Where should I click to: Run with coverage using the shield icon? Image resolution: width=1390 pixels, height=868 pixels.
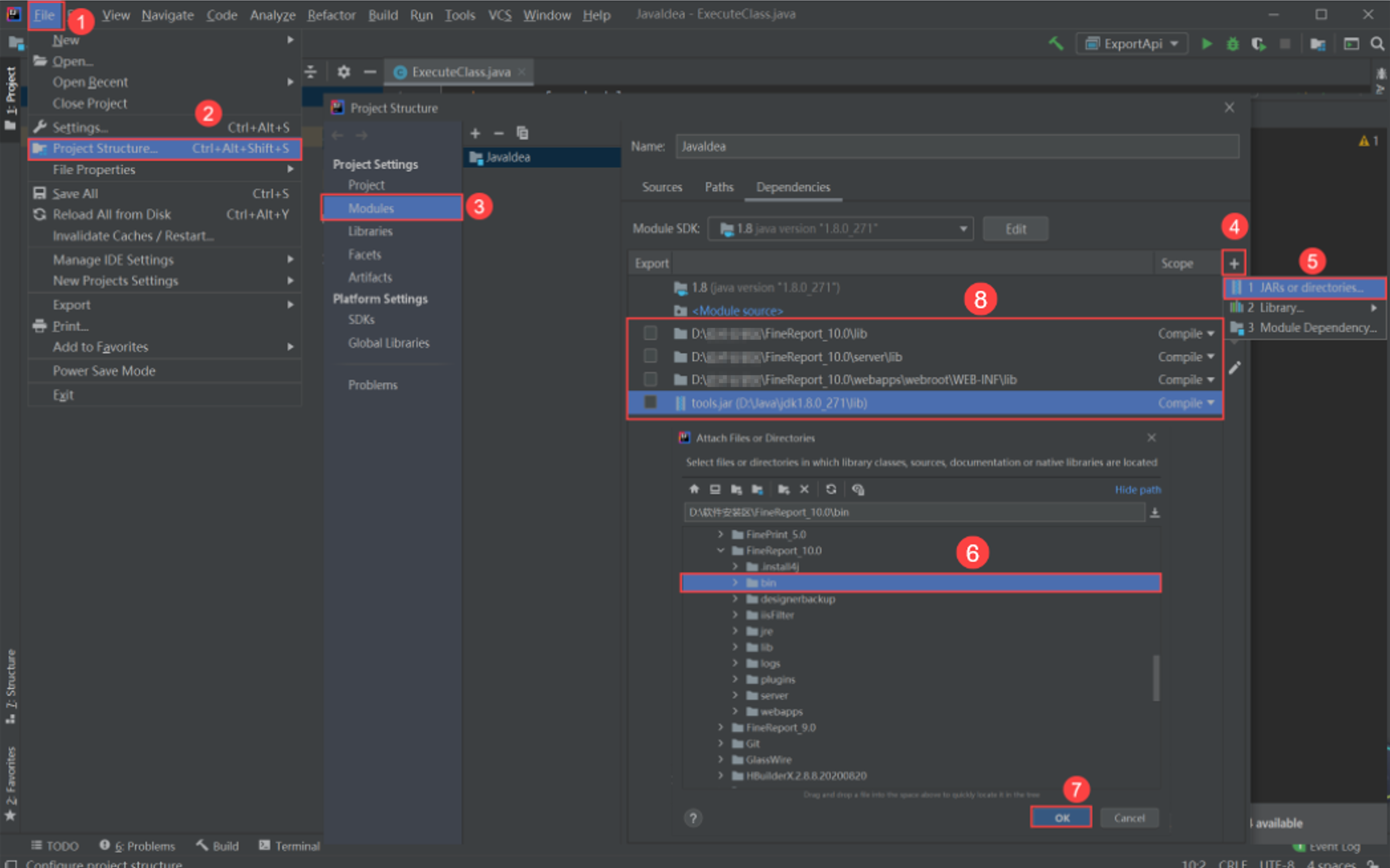1258,44
